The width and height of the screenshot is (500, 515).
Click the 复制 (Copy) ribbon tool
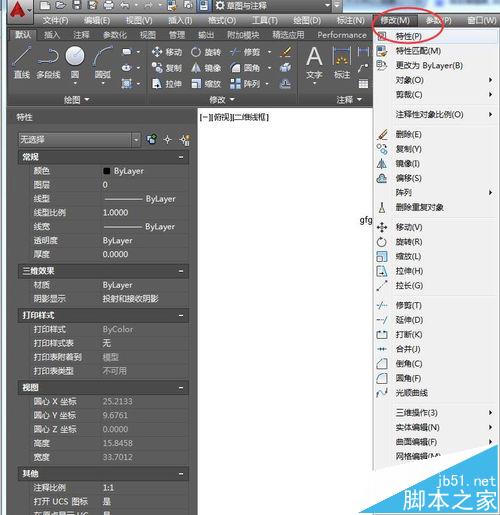coord(167,68)
